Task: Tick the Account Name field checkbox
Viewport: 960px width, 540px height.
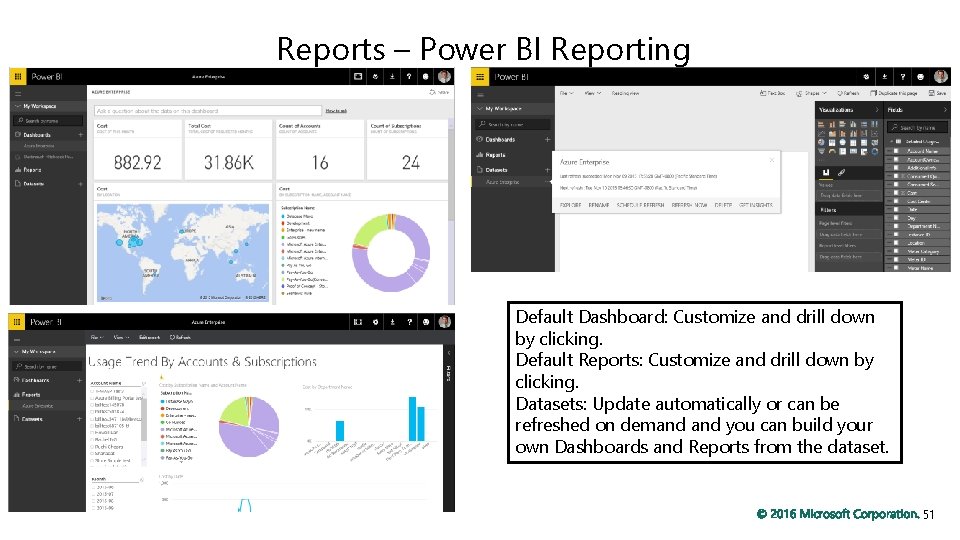Action: coord(896,151)
